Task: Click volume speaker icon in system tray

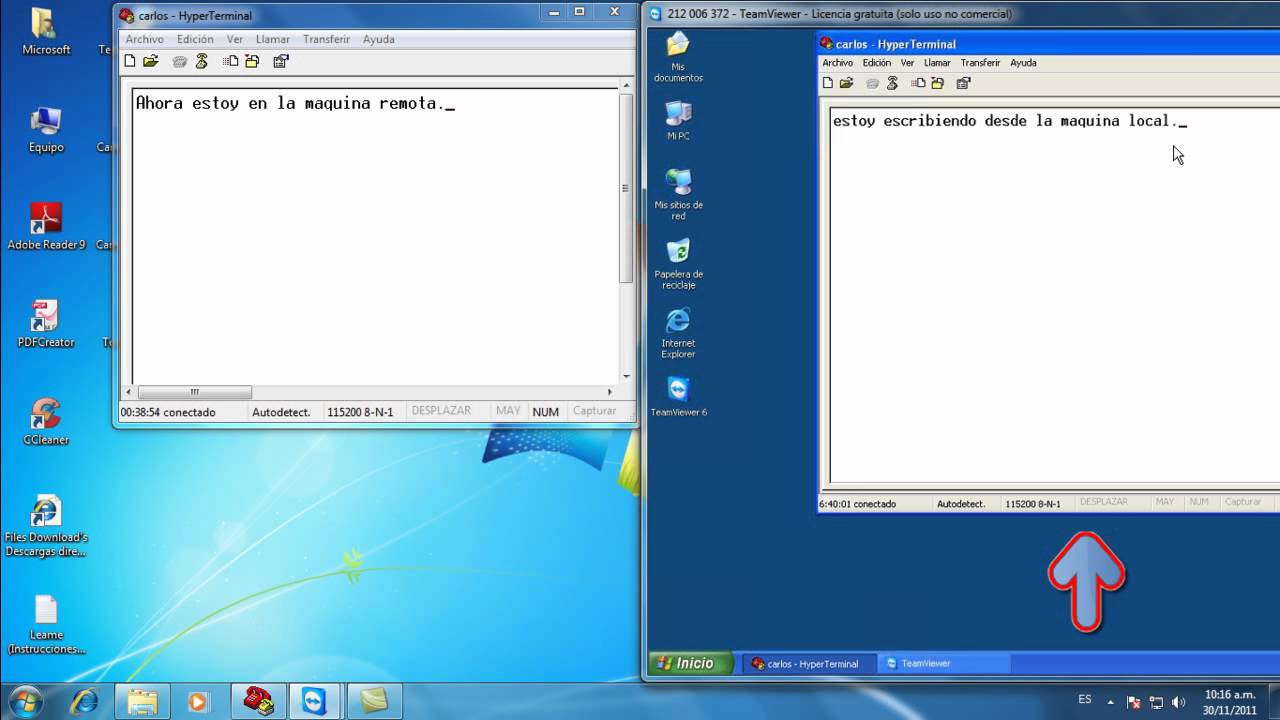Action: coord(1178,702)
